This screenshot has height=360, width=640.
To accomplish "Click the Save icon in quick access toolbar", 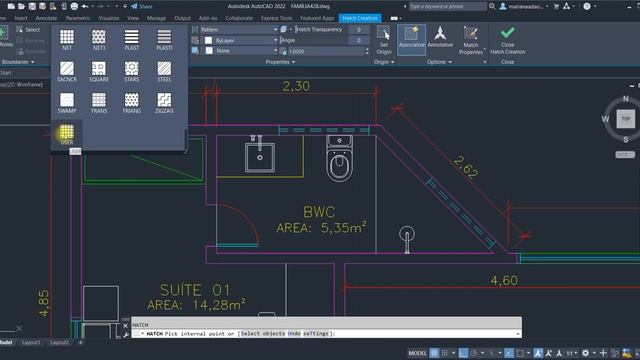I will click(32, 6).
